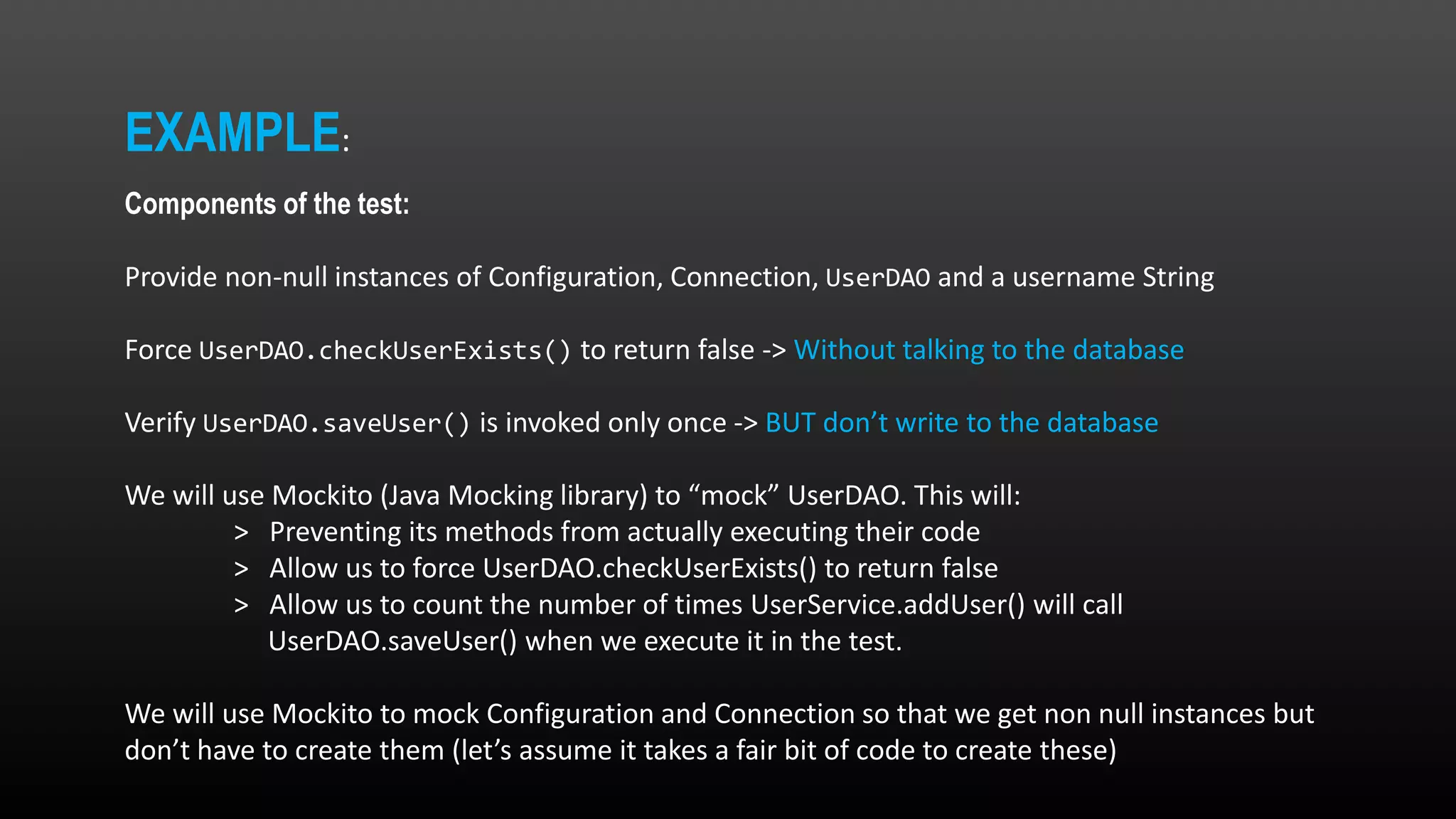Click the arrow marker before "Allow us to count"
The height and width of the screenshot is (819, 1456).
point(241,606)
